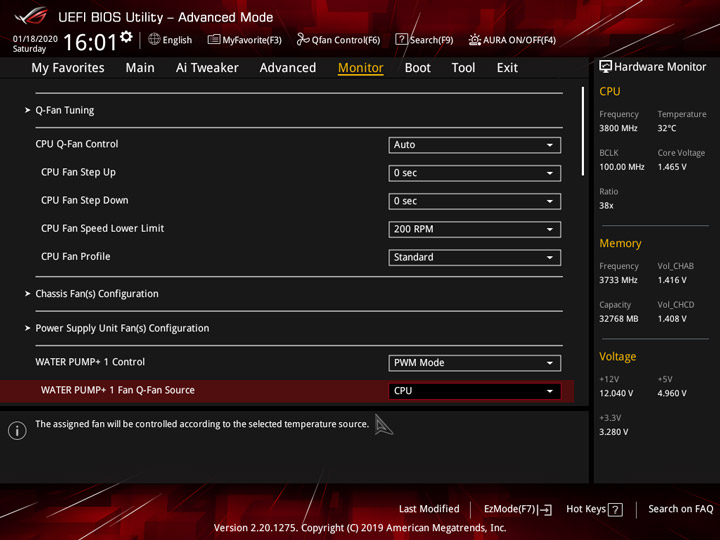The height and width of the screenshot is (540, 720).
Task: Click the 4.960 V voltage value
Action: (672, 393)
